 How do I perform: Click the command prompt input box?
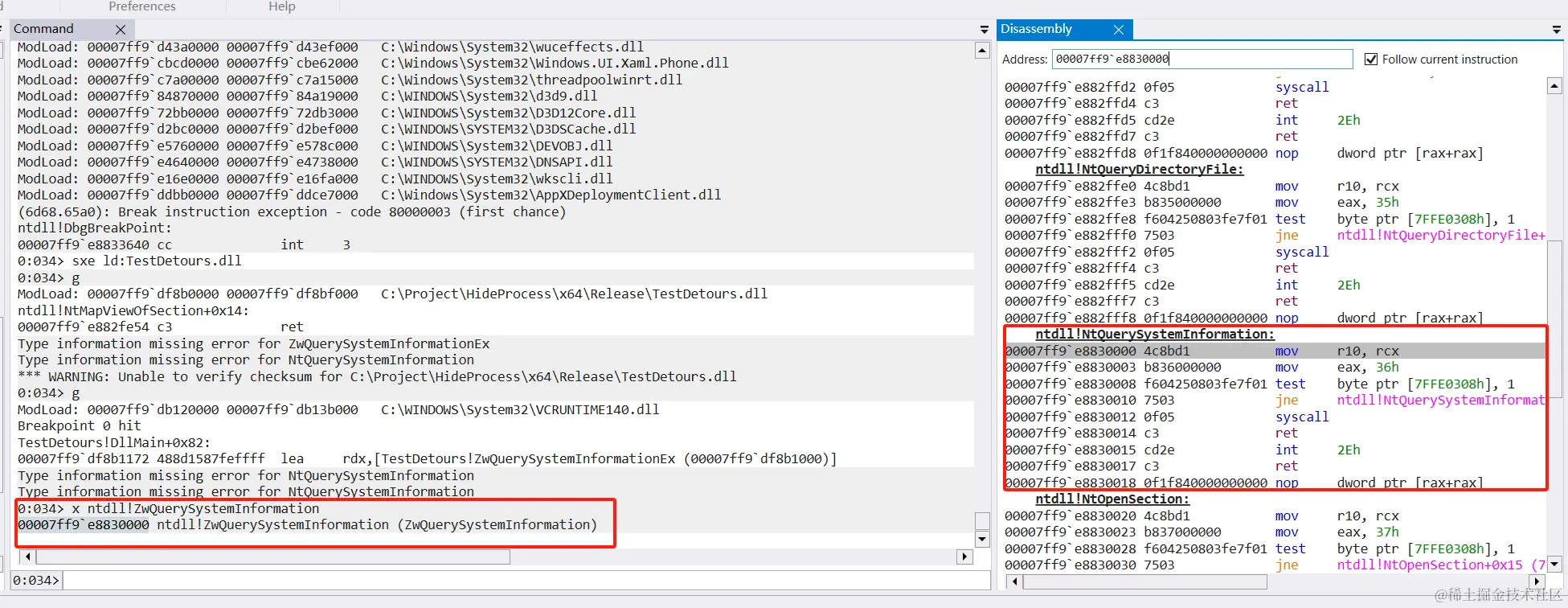(526, 580)
